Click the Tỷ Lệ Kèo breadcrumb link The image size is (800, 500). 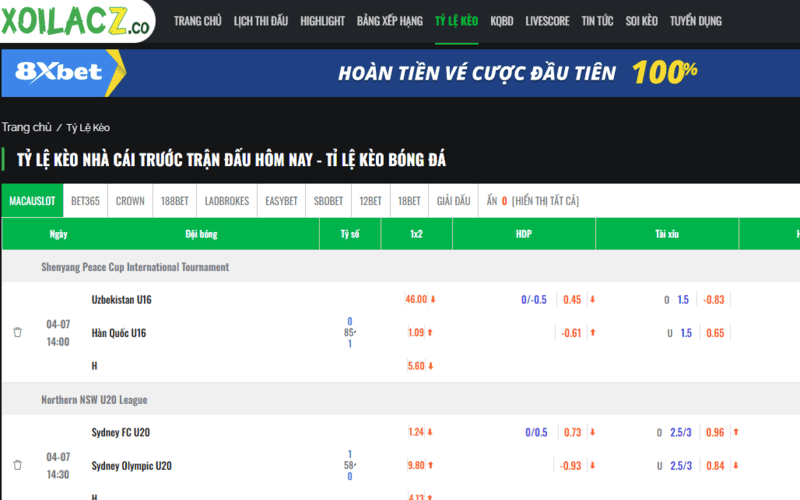(88, 128)
